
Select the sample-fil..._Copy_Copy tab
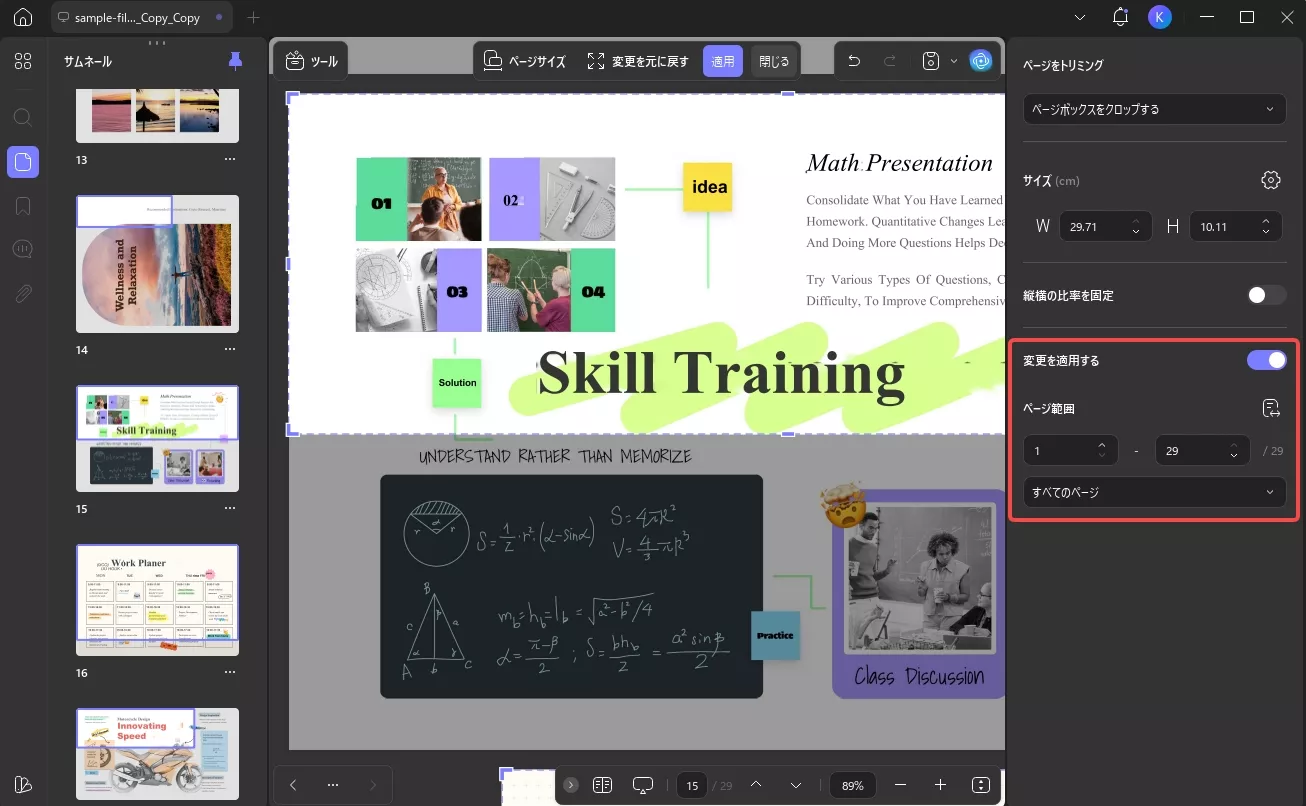tap(139, 18)
